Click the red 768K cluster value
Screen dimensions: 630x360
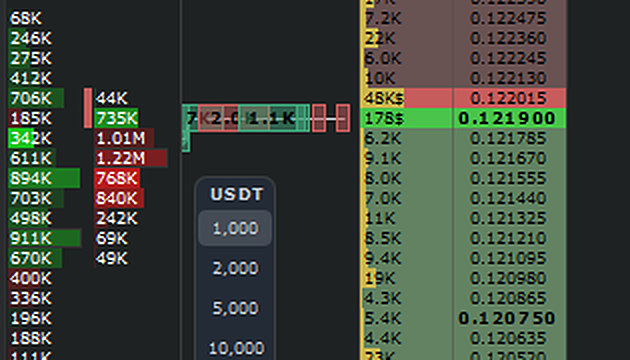click(117, 178)
